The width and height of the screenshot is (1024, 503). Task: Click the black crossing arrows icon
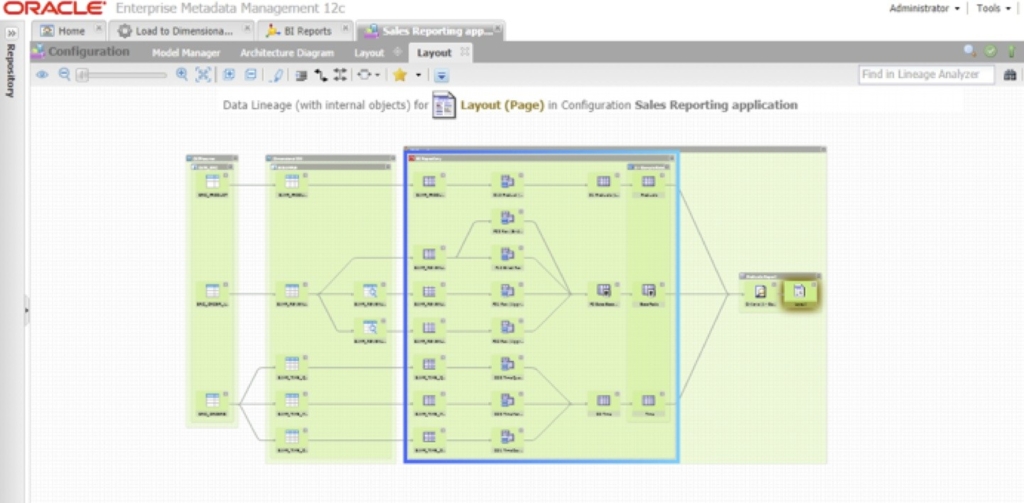pyautogui.click(x=340, y=75)
